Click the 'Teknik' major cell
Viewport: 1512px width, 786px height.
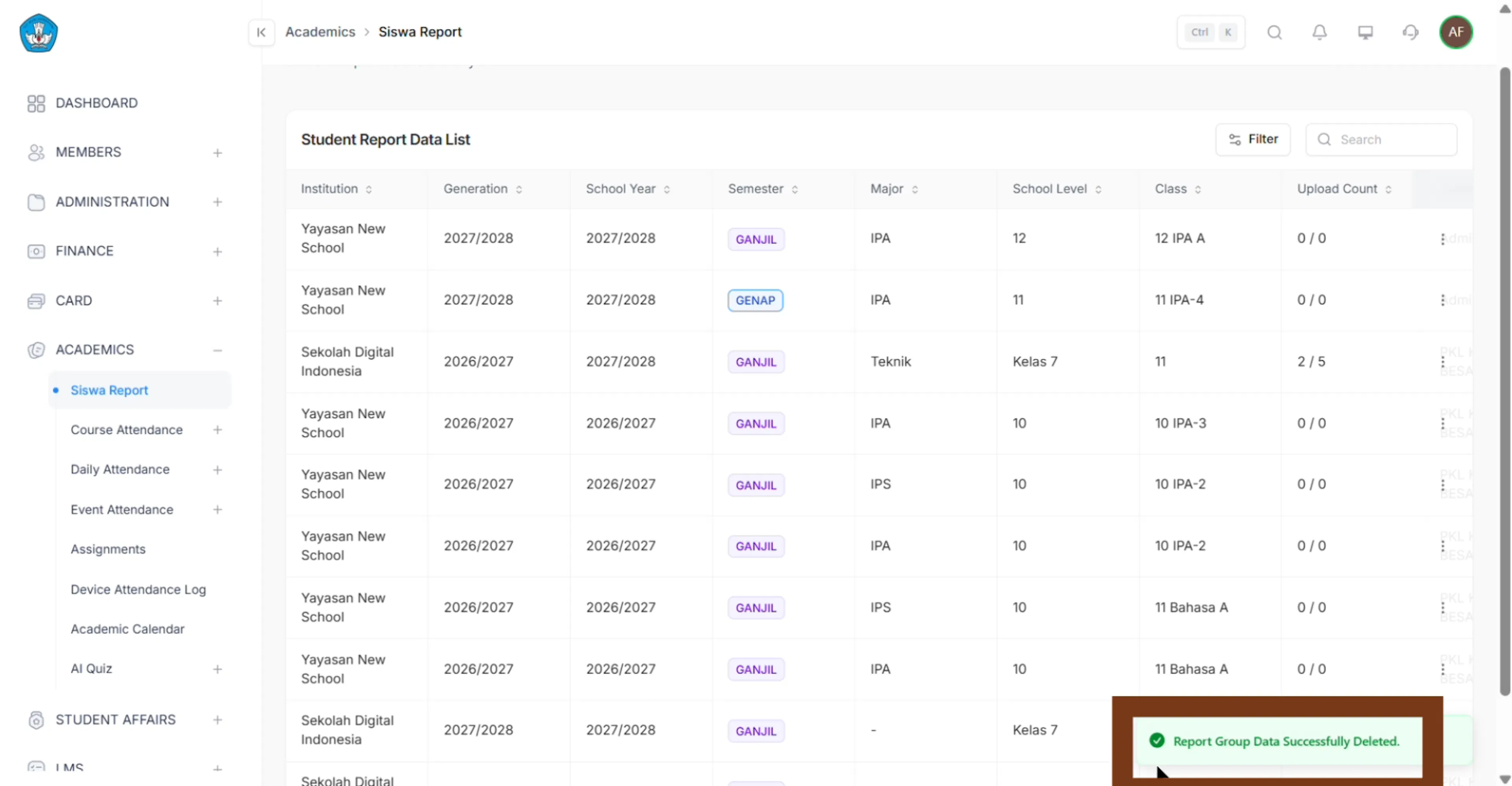click(x=890, y=362)
